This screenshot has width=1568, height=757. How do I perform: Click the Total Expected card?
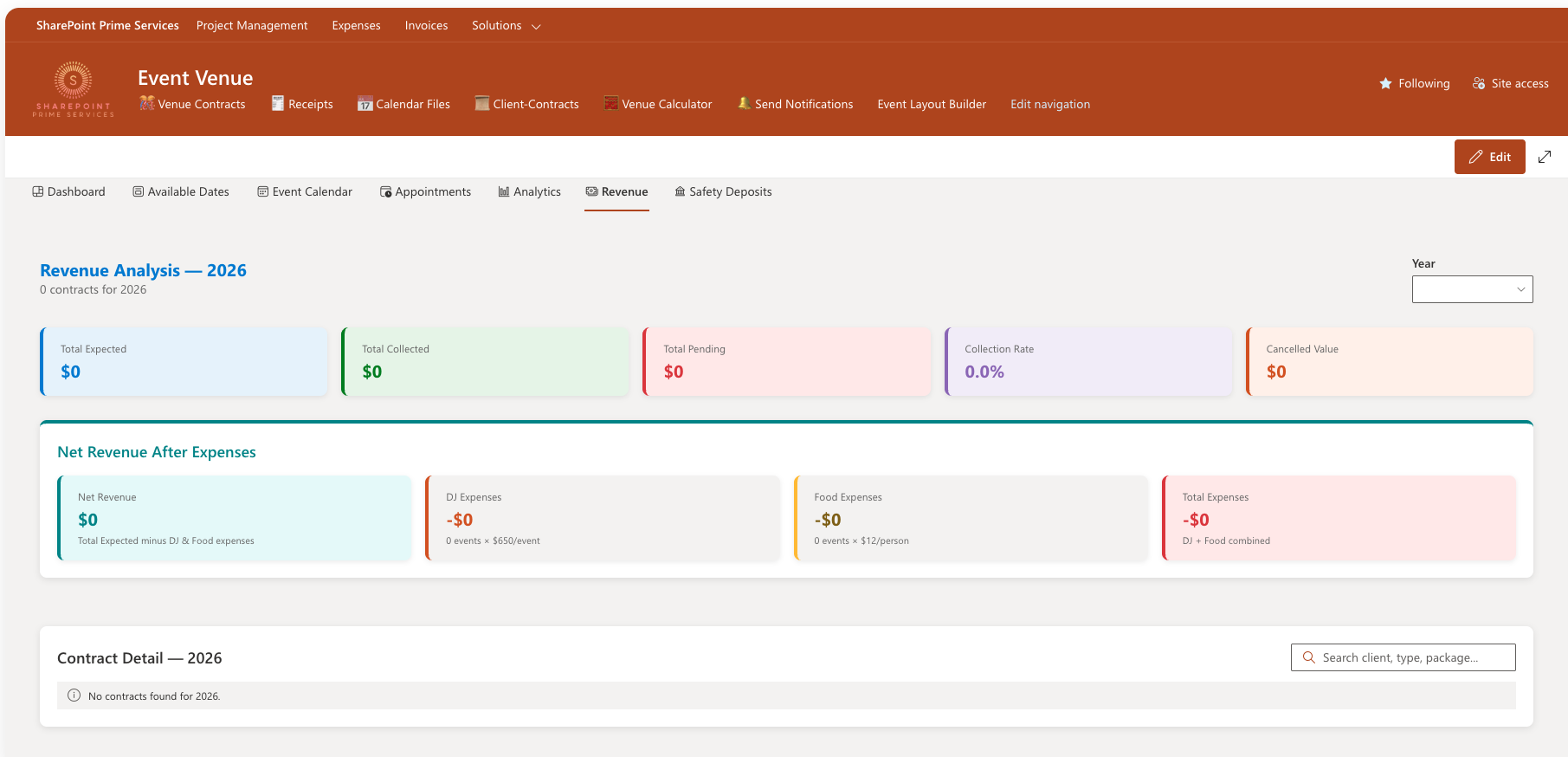(184, 361)
